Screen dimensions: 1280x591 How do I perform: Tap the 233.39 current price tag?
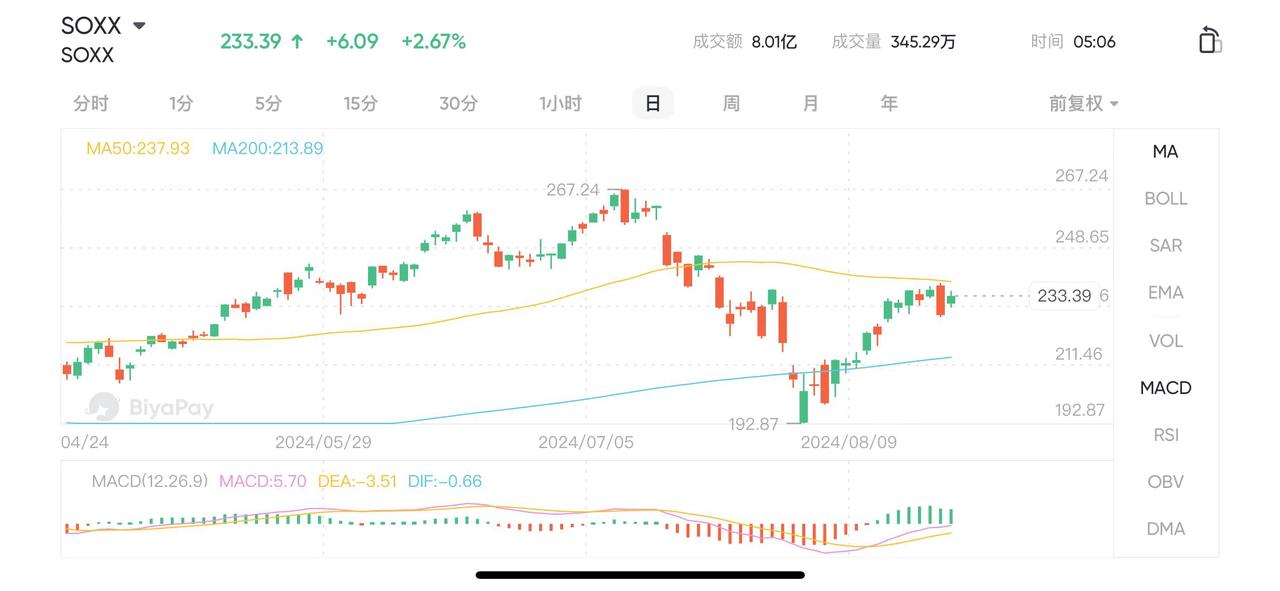[x=1064, y=295]
